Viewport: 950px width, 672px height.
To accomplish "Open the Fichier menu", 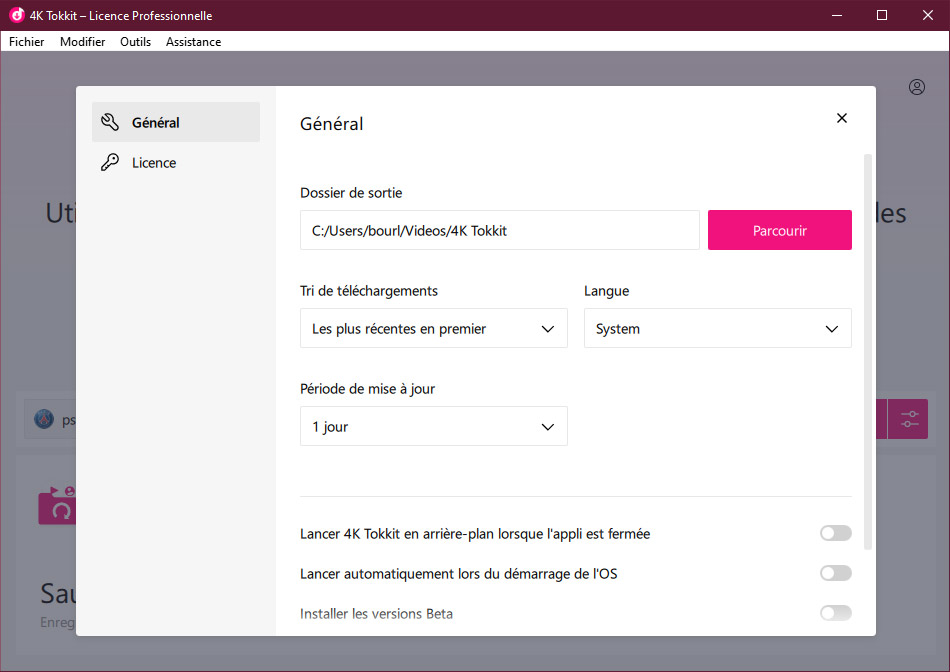I will tap(27, 42).
